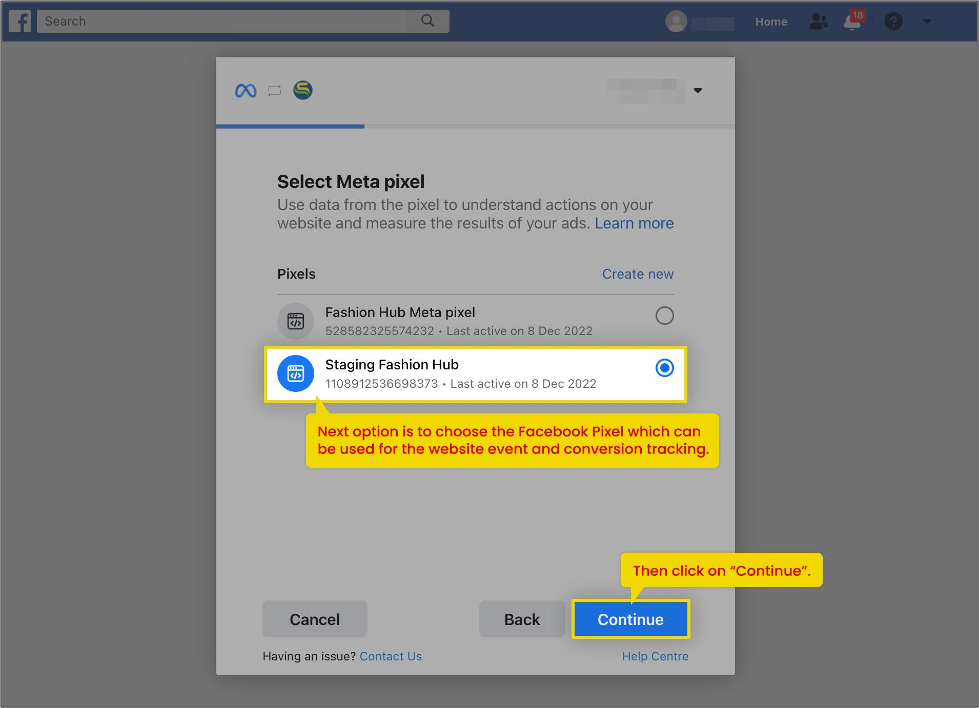This screenshot has height=708, width=979.
Task: Click the pixel ID 528582325574232
Action: [x=380, y=331]
